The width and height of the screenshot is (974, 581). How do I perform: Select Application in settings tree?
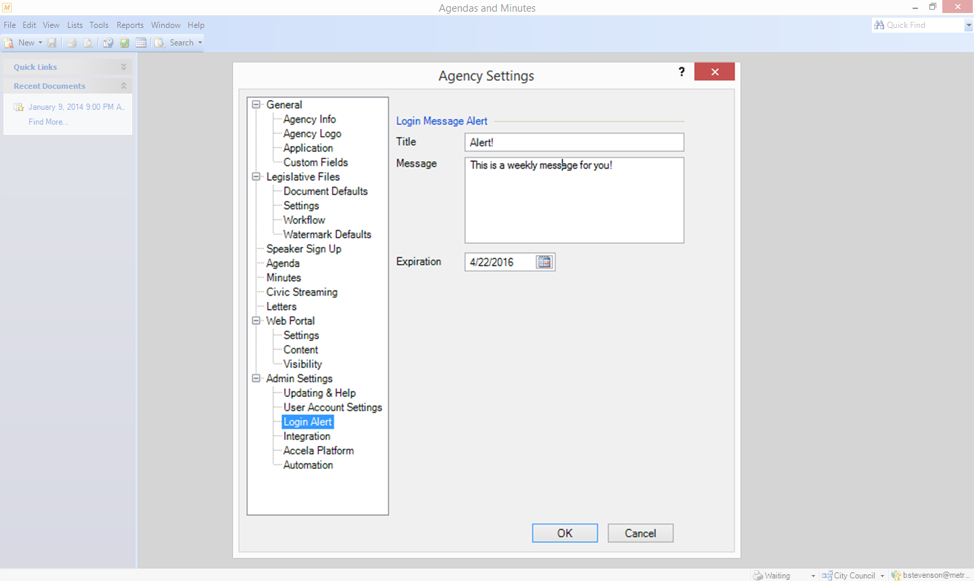pos(308,148)
